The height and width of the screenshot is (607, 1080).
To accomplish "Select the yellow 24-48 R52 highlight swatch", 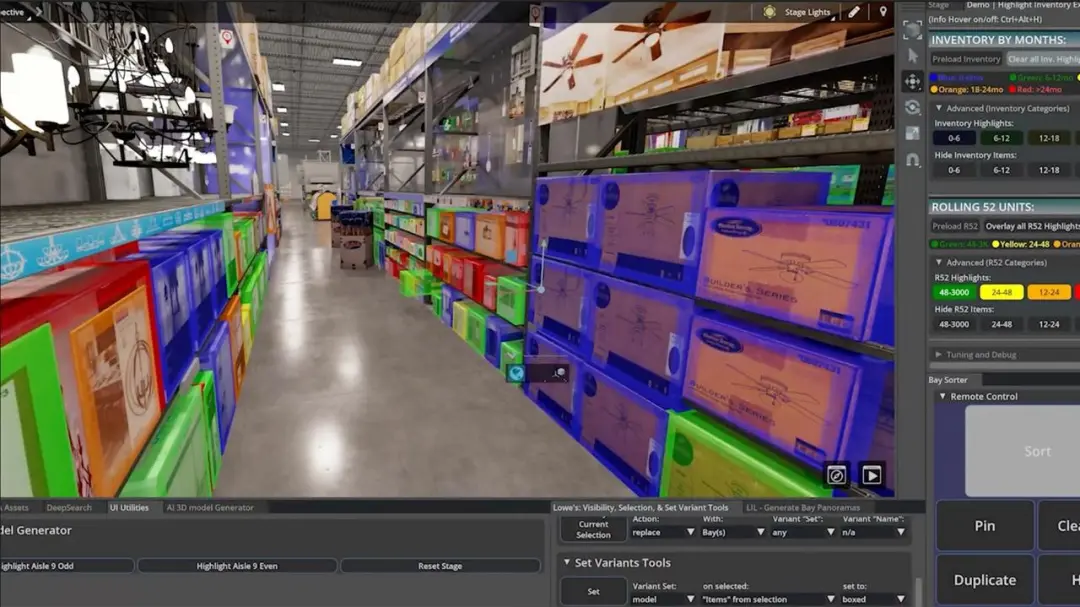I will [x=1001, y=292].
